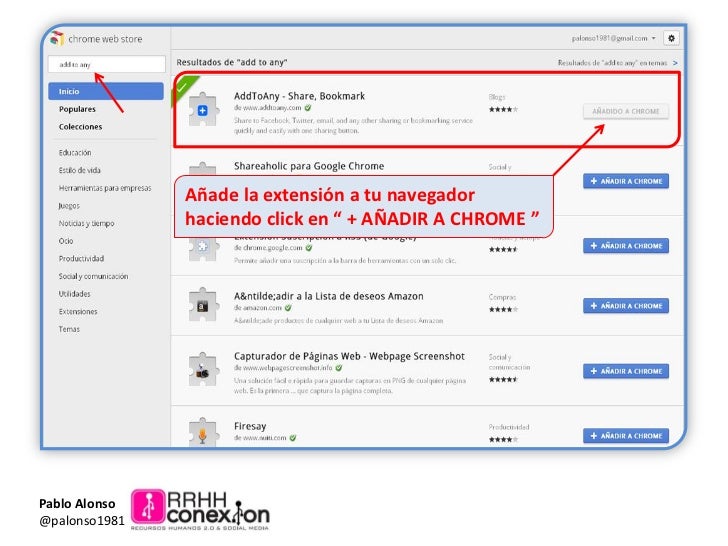
Task: Open the Firesay extension title
Action: point(250,426)
